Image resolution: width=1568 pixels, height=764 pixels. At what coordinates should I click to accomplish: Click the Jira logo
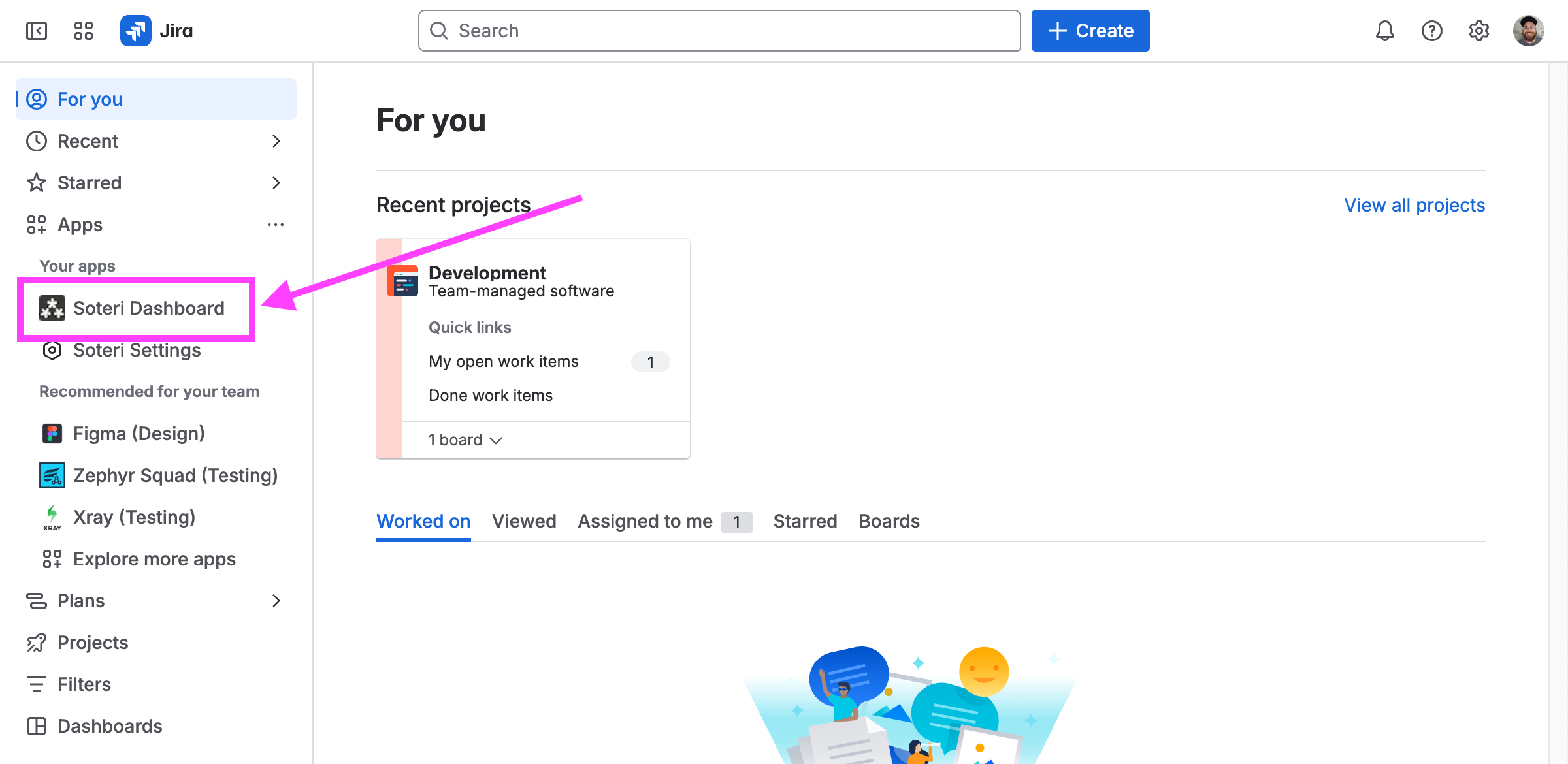157,31
